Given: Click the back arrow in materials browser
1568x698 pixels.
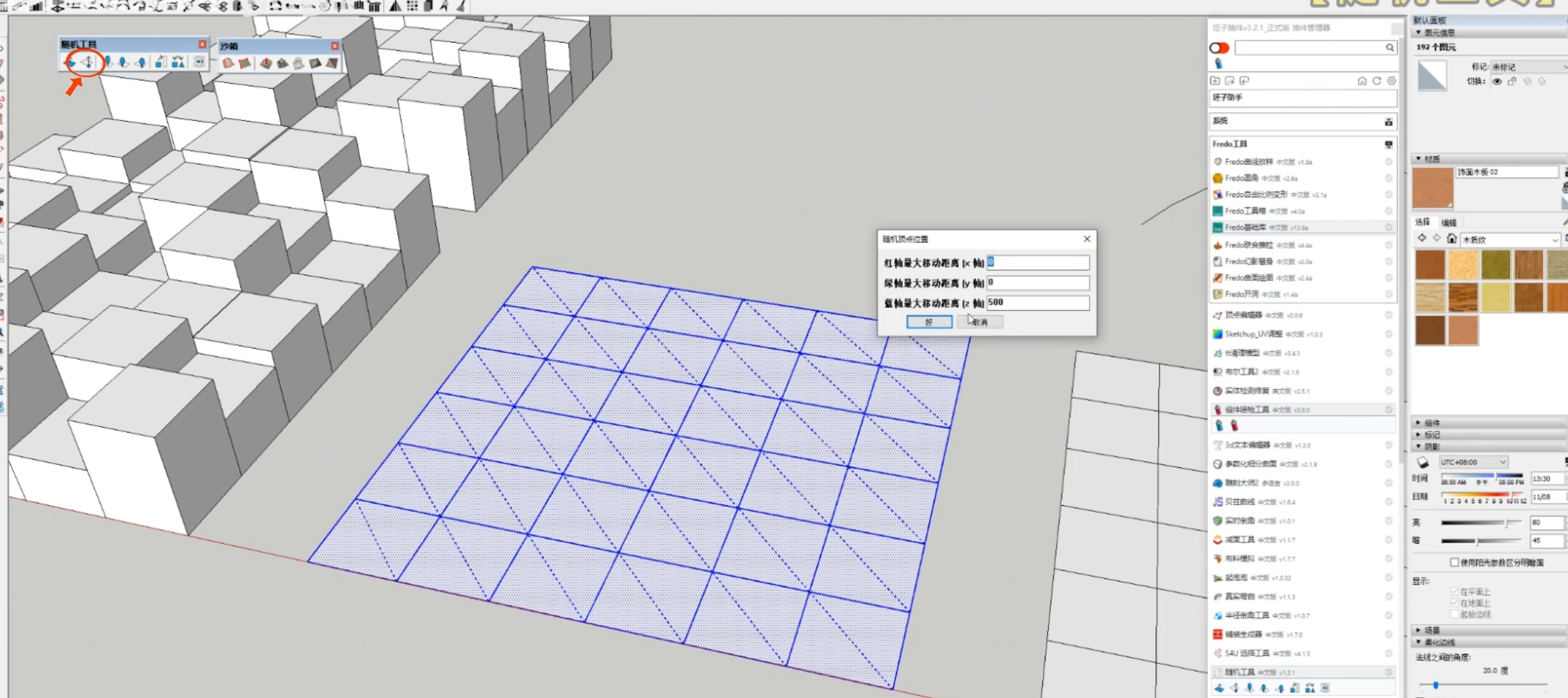Looking at the screenshot, I should [x=1422, y=238].
